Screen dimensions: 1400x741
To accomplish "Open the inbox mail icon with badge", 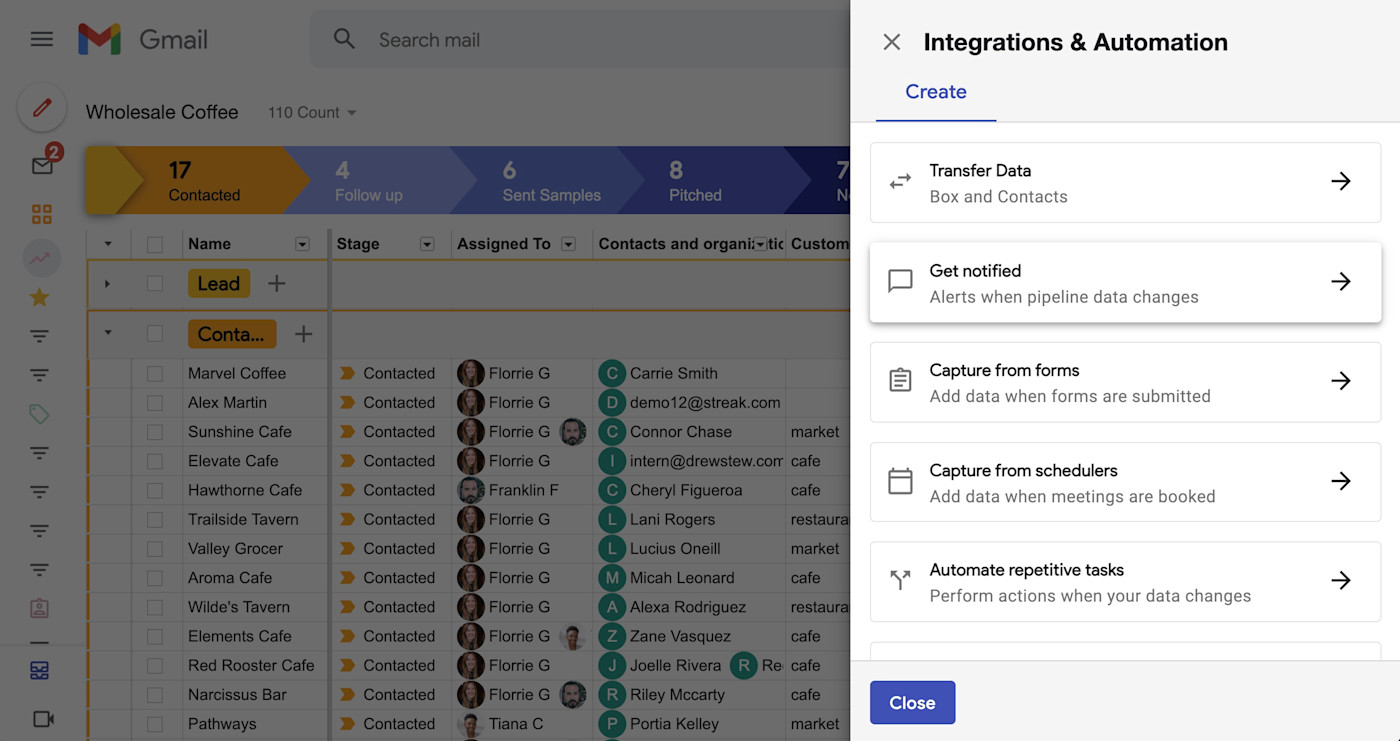I will (x=42, y=165).
